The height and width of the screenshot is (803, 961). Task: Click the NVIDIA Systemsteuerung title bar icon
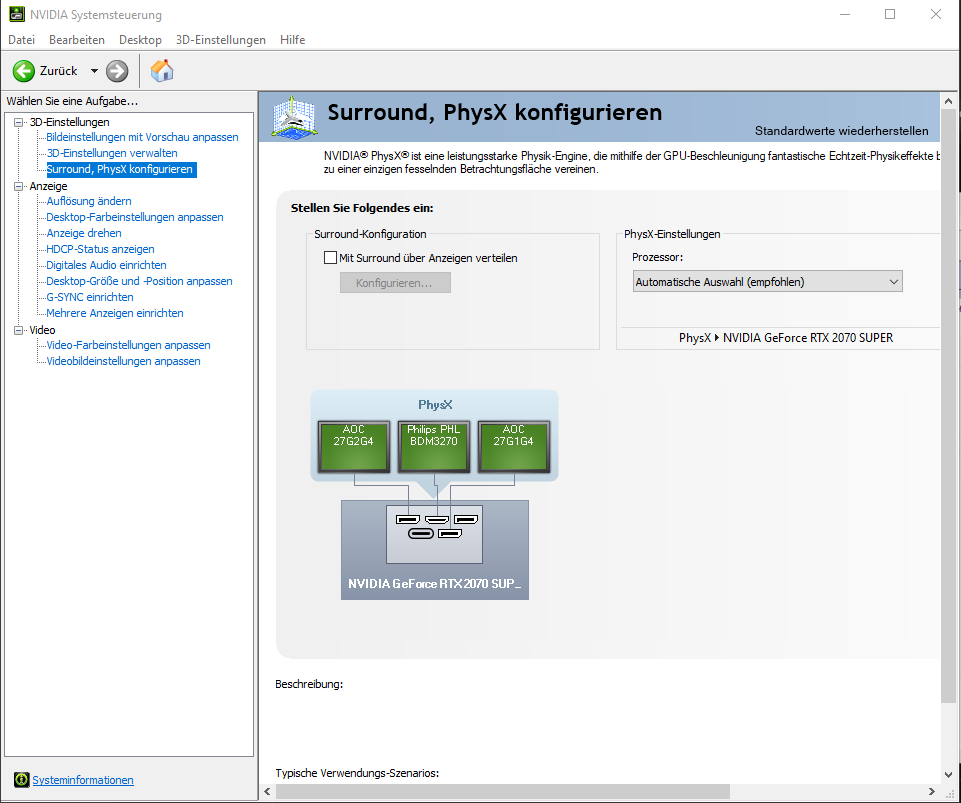coord(17,14)
